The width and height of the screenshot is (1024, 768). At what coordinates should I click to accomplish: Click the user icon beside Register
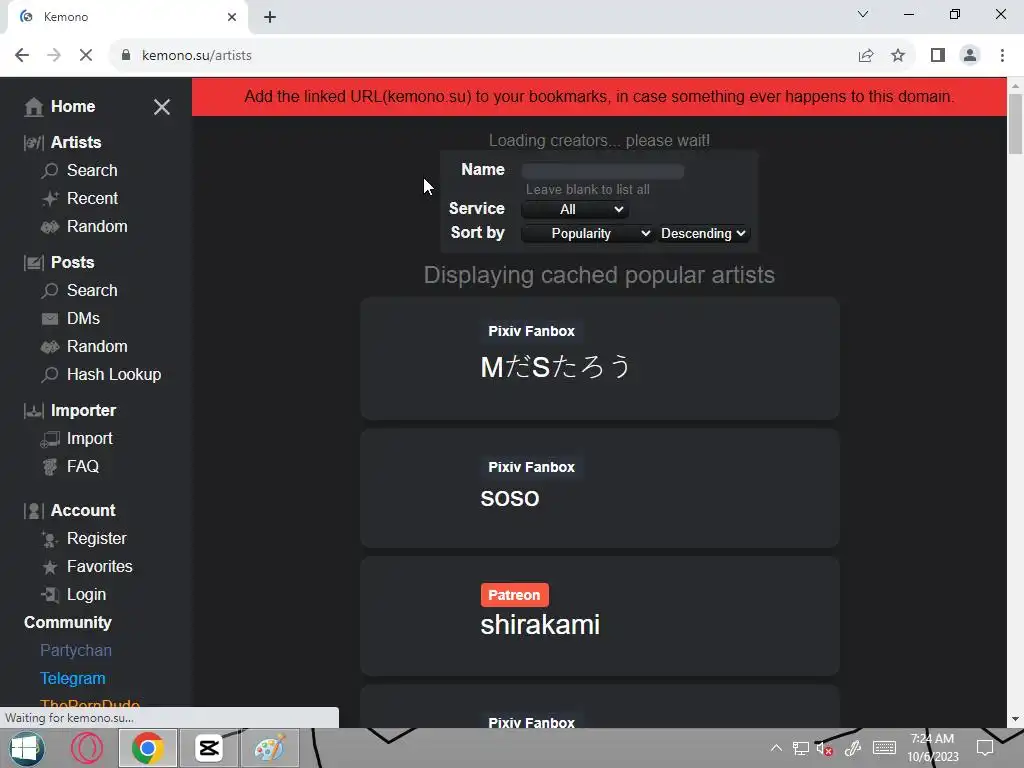click(x=50, y=539)
